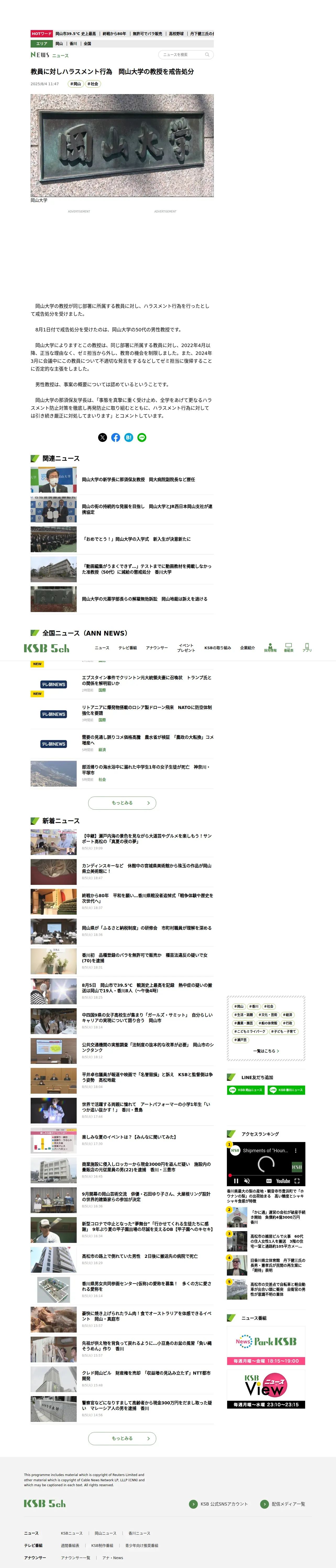The image size is (336, 1568).
Task: Select 岡山 area filter tab
Action: 59,44
